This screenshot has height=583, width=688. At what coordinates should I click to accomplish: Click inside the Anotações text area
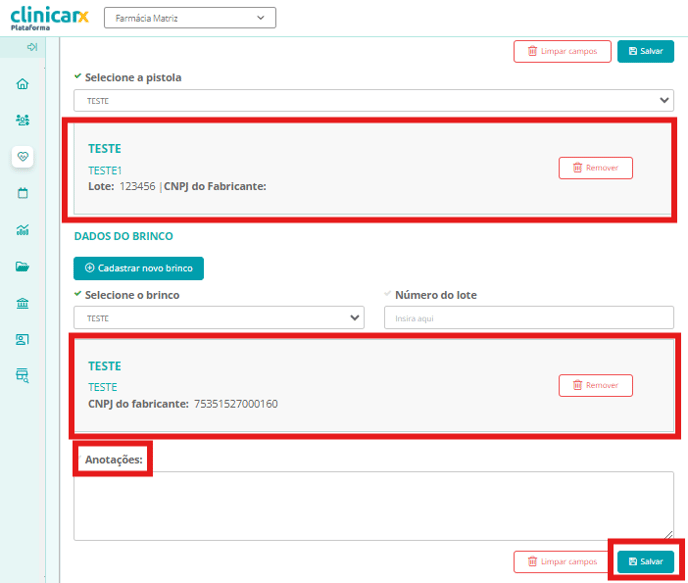point(373,505)
